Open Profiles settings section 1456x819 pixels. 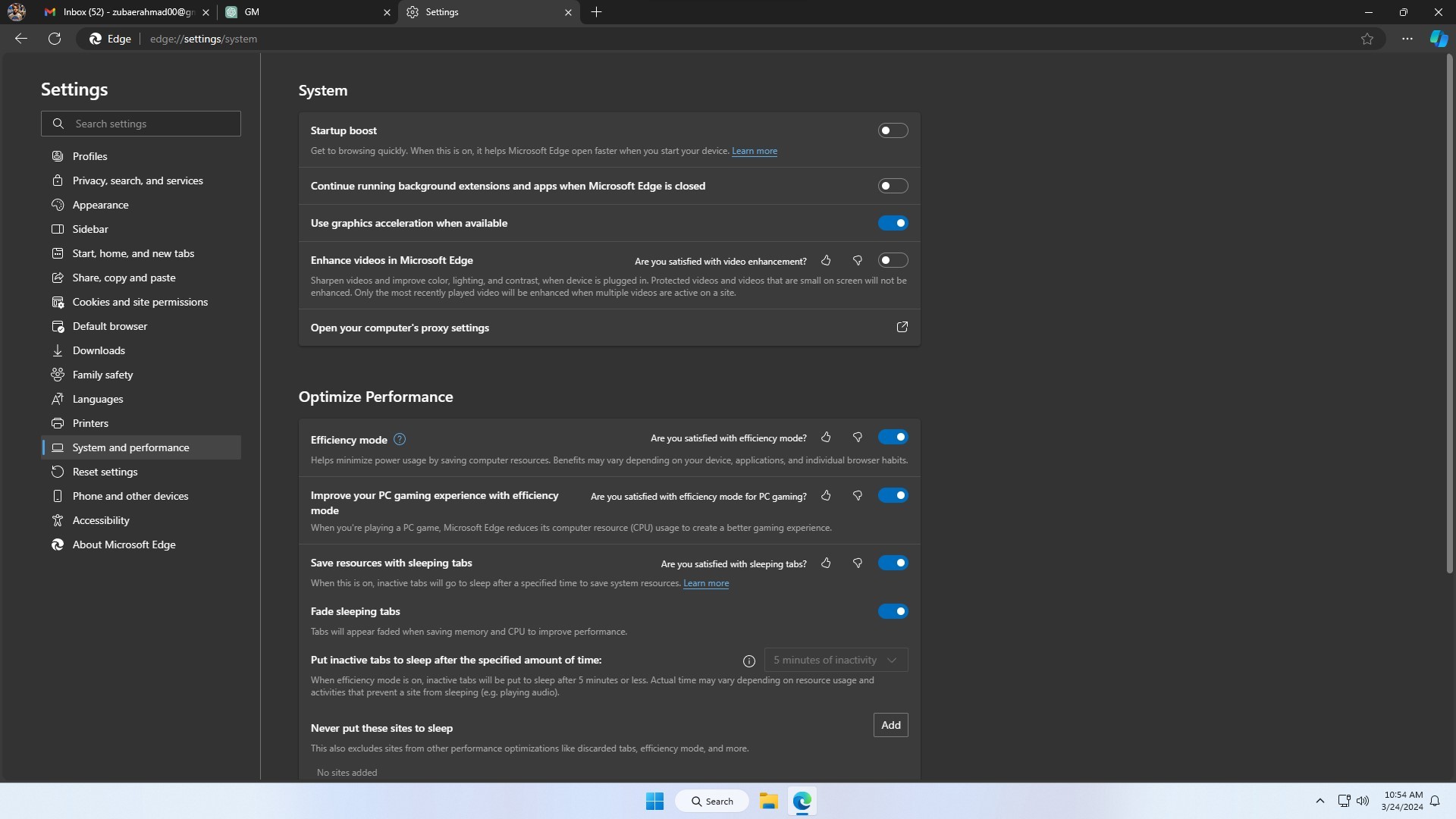tap(141, 156)
